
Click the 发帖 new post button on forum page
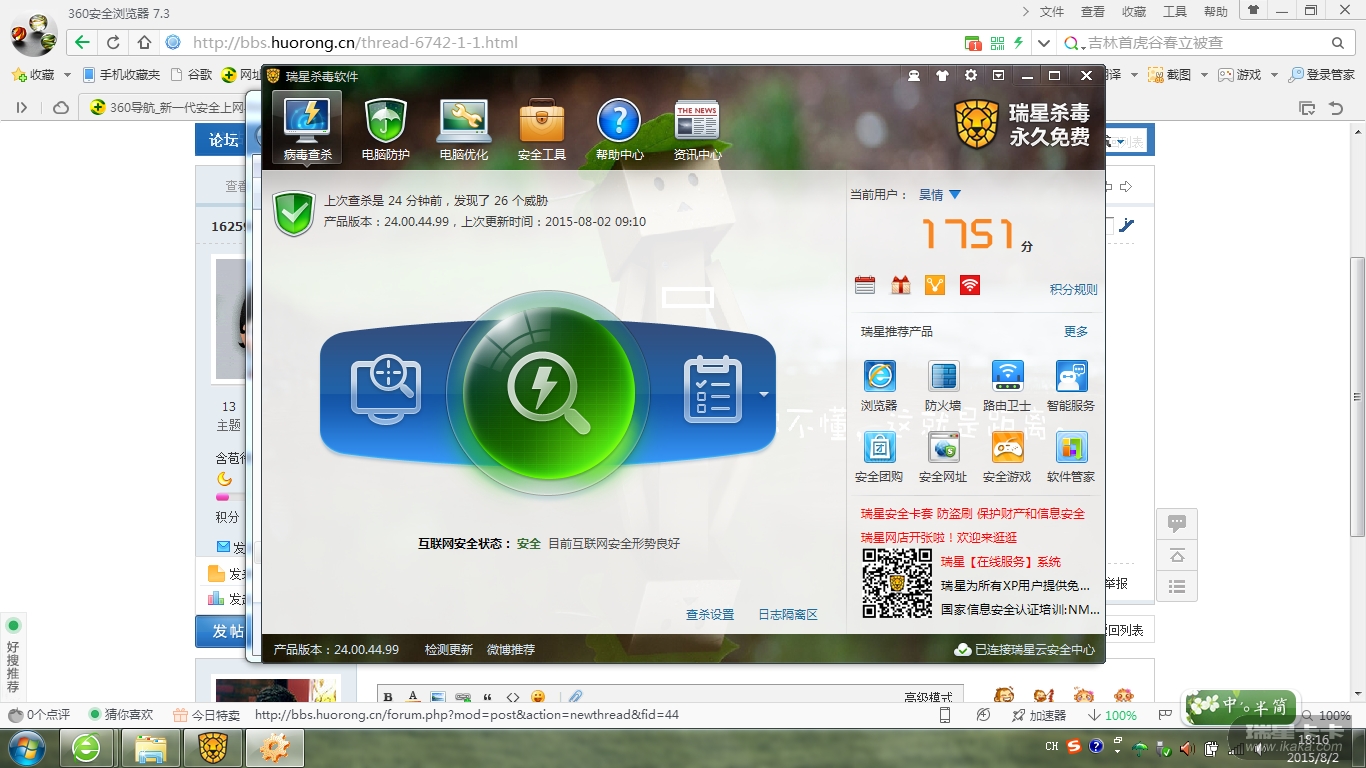(221, 631)
